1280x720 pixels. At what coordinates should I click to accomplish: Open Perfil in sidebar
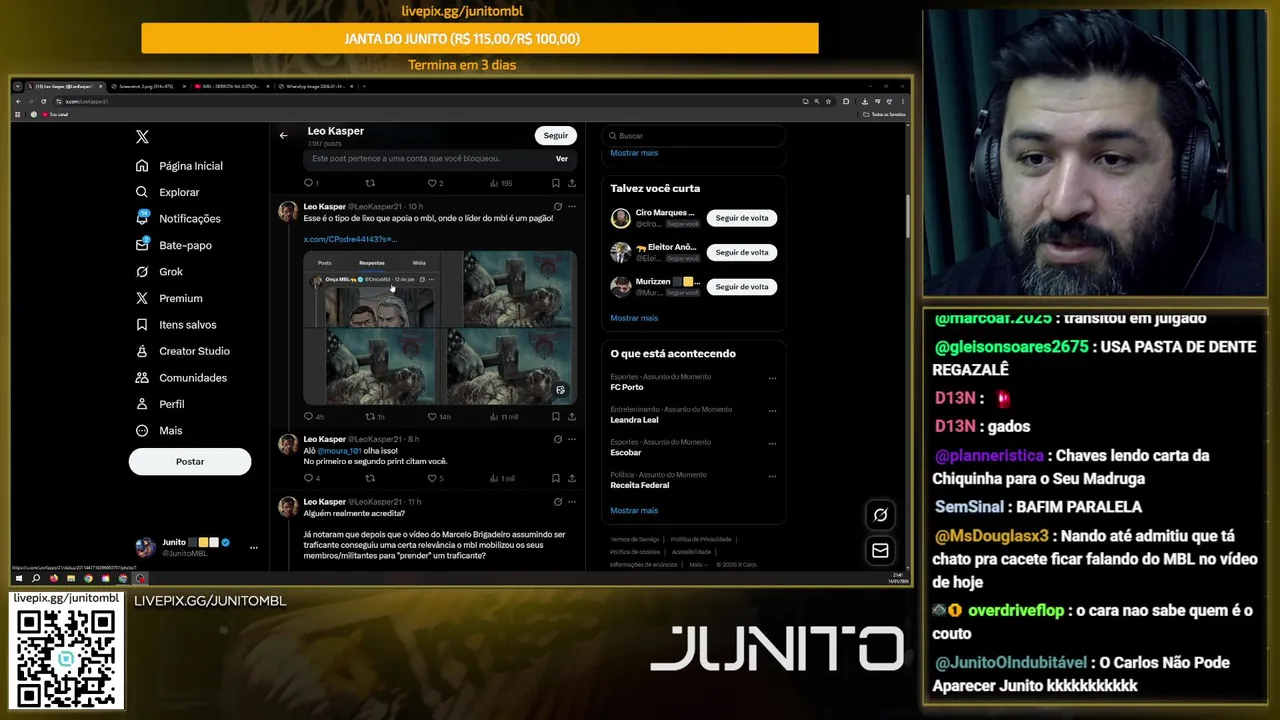(x=160, y=404)
